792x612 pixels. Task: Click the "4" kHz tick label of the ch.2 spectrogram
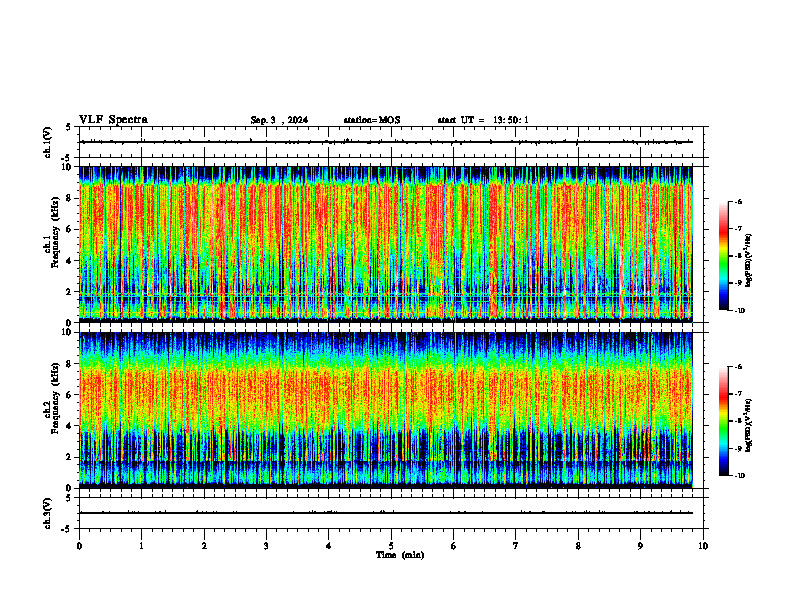pyautogui.click(x=69, y=426)
